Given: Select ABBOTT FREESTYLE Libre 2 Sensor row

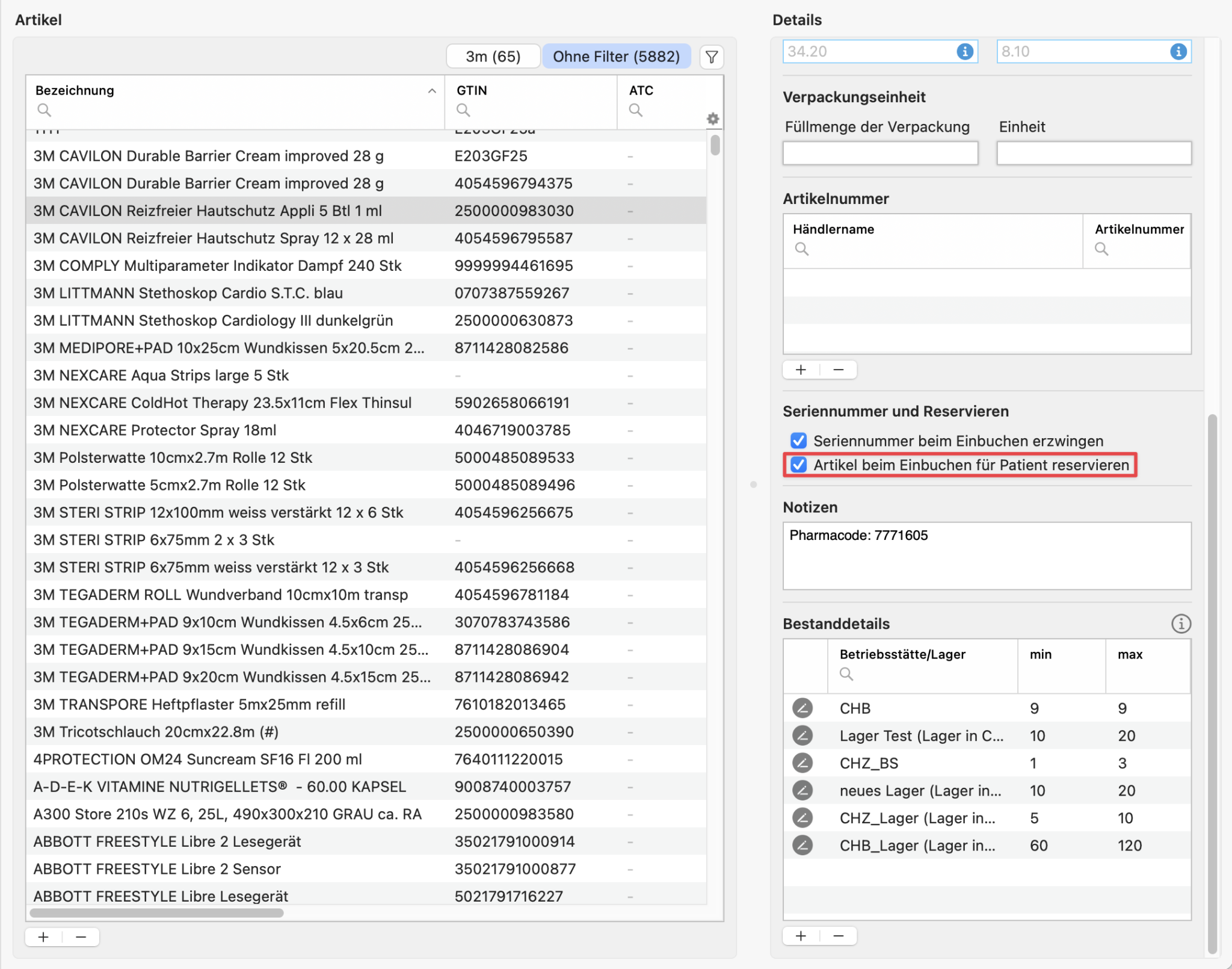Looking at the screenshot, I should pyautogui.click(x=366, y=869).
